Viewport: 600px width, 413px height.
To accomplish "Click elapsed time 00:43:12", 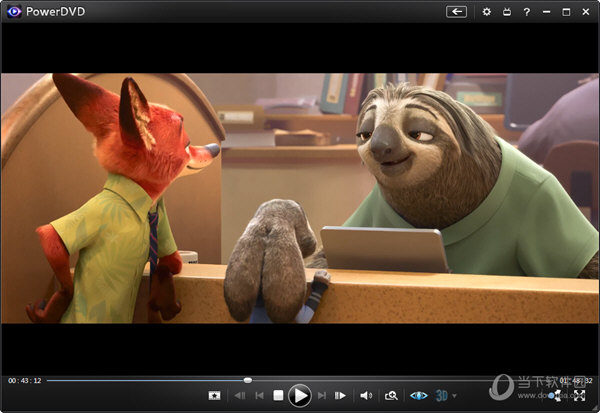I will 25,380.
